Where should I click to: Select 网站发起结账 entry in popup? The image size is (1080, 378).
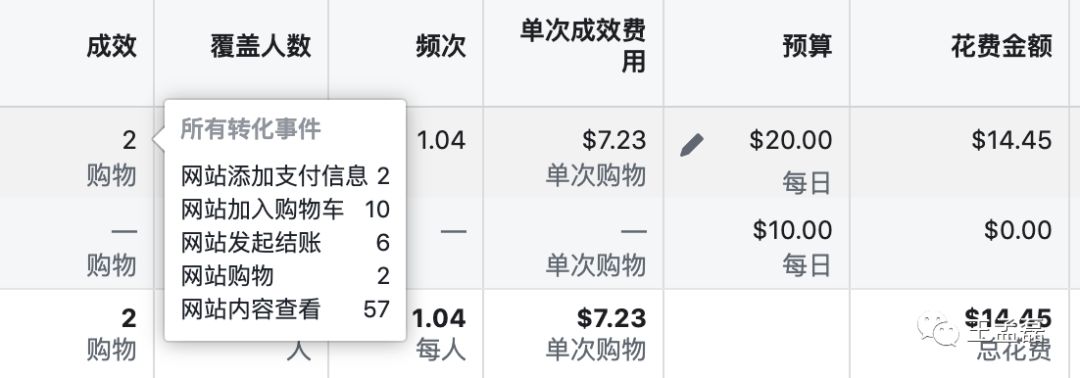pos(285,242)
